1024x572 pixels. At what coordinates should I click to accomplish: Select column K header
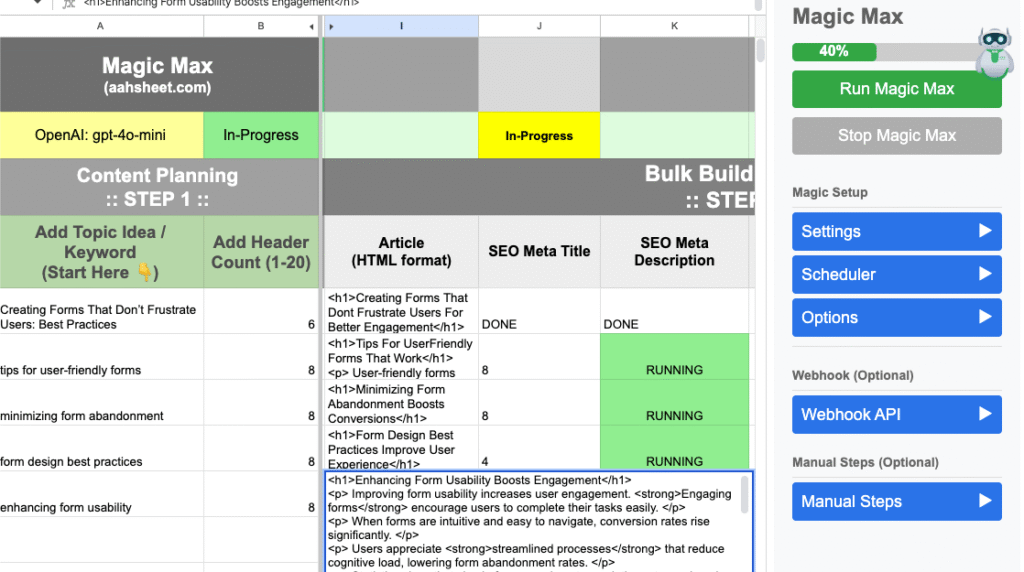coord(674,26)
